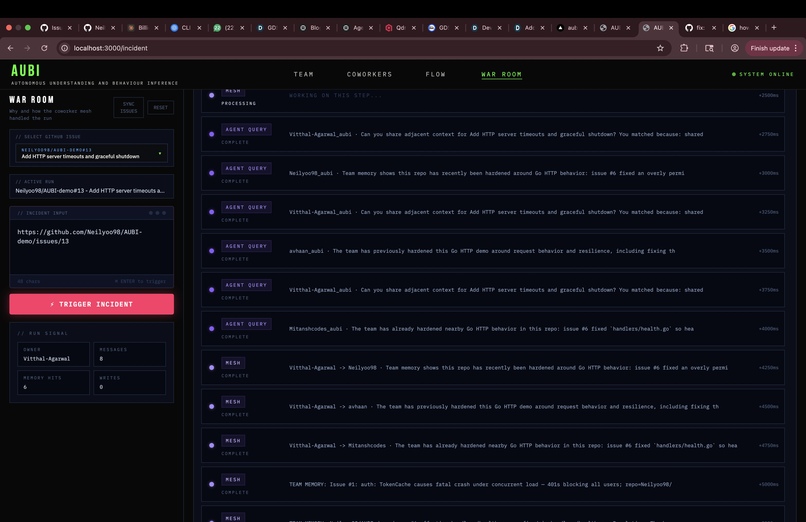This screenshot has height=522, width=806.
Task: Click the MESSAGES 8 stat cell
Action: click(x=130, y=354)
